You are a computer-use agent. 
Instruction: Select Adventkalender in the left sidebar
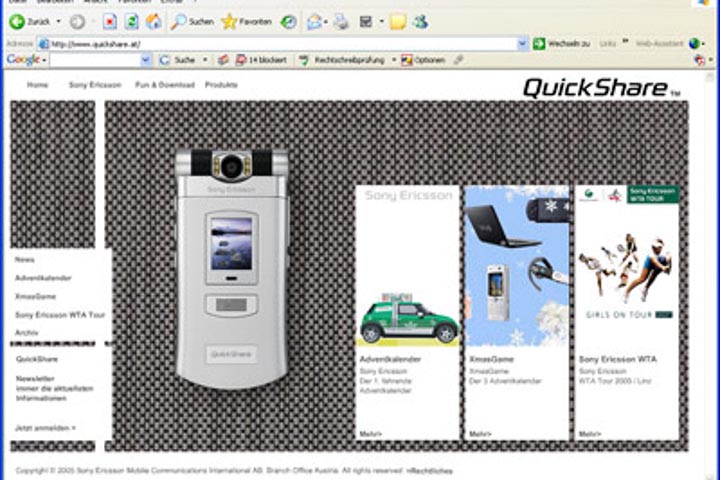tap(43, 278)
